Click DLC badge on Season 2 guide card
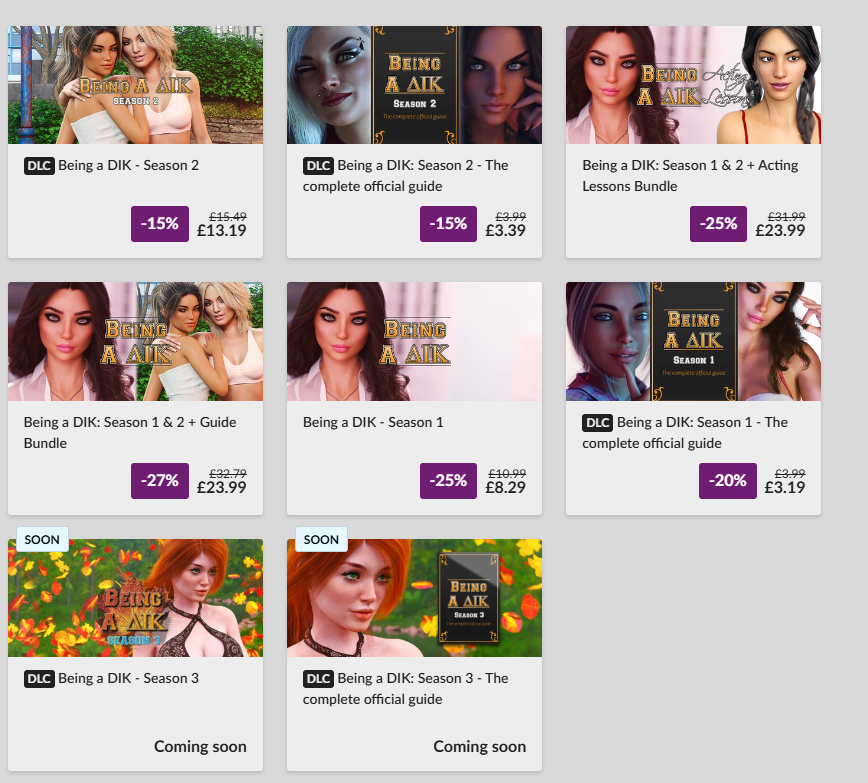The image size is (868, 783). (318, 166)
